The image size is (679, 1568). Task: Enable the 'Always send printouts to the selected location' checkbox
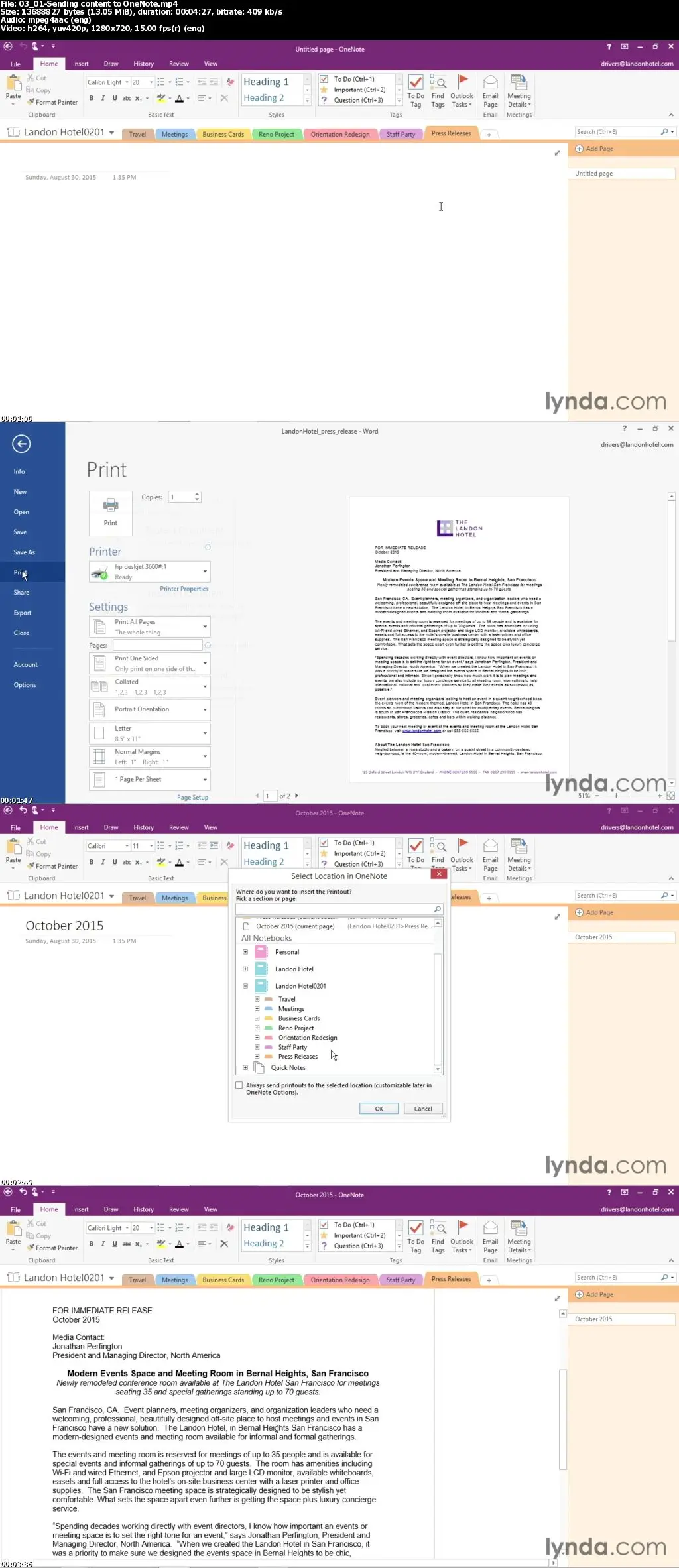239,1085
